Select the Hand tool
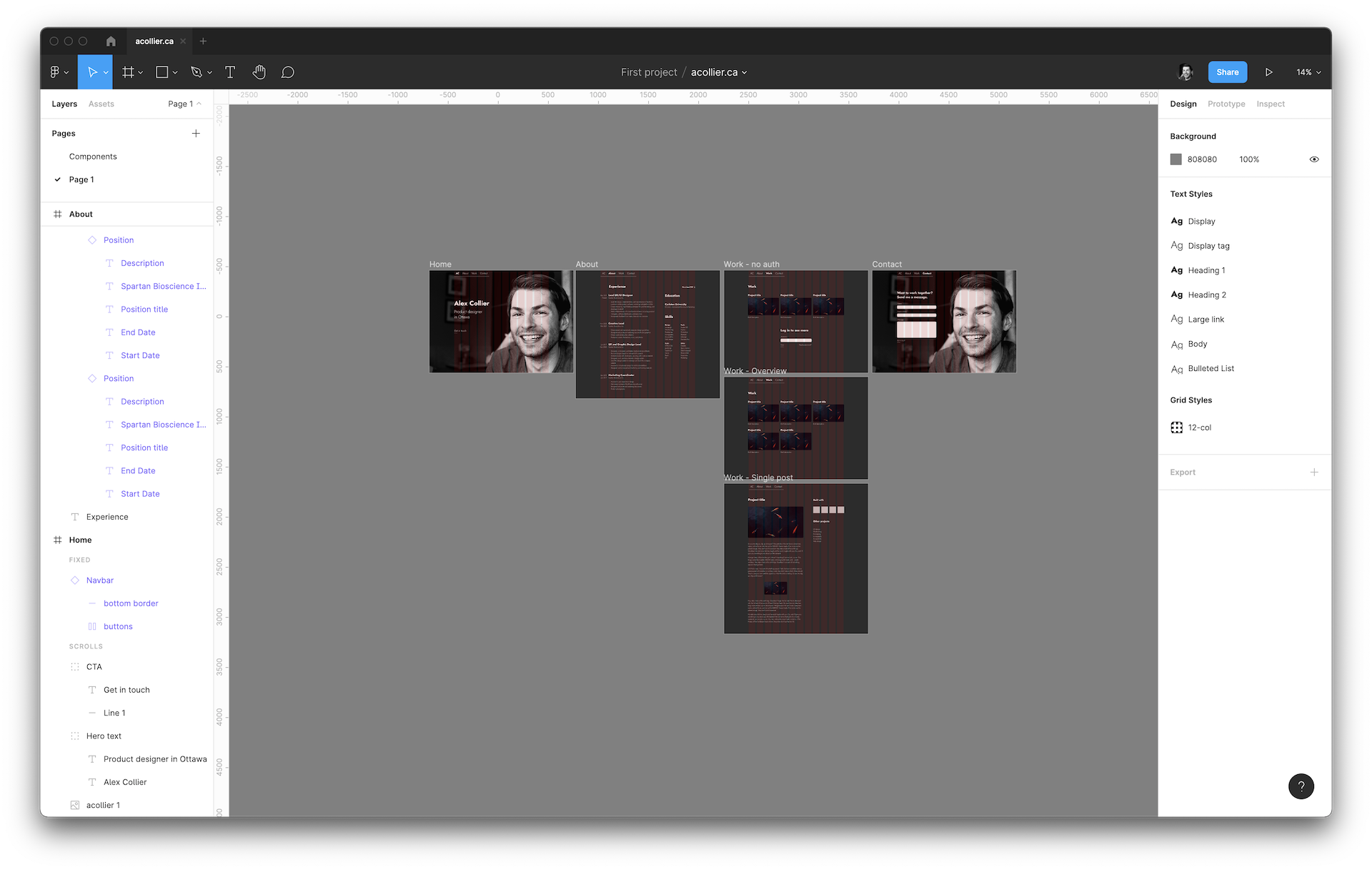This screenshot has width=1372, height=870. (x=259, y=71)
